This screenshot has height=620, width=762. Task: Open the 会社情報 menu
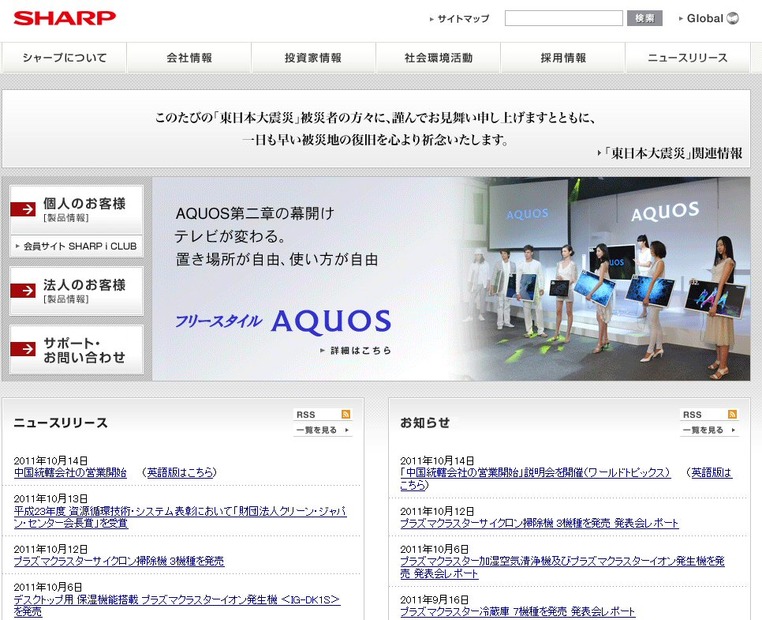pyautogui.click(x=189, y=58)
